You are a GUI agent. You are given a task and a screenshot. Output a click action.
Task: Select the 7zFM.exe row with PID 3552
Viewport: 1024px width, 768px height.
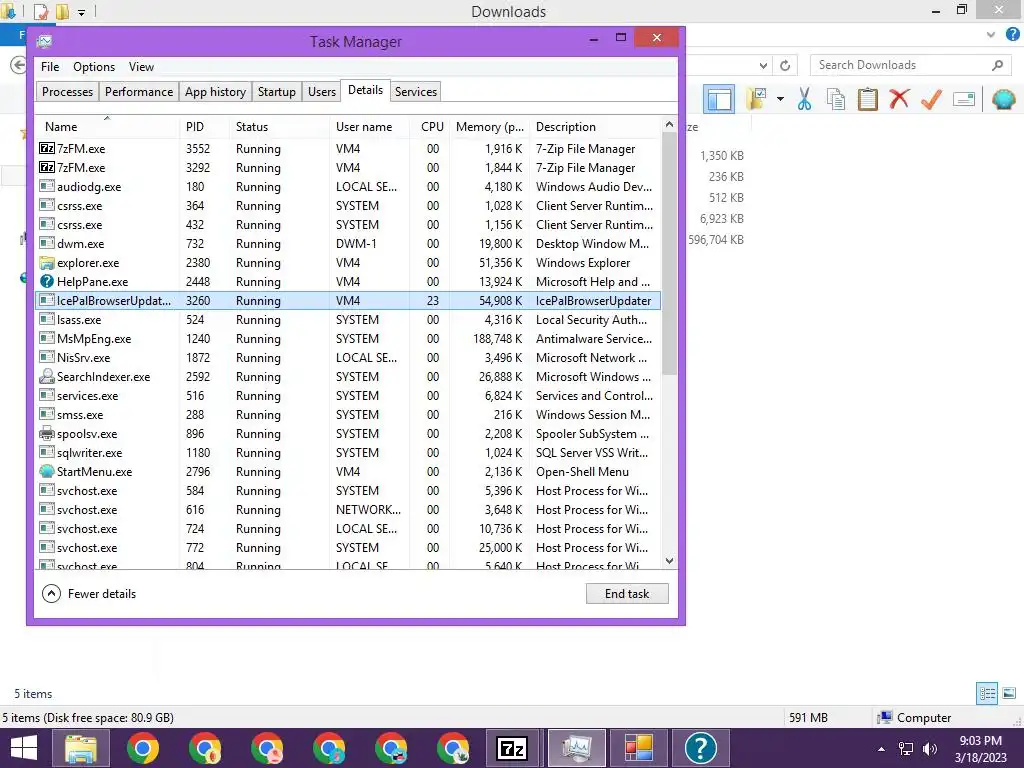348,149
